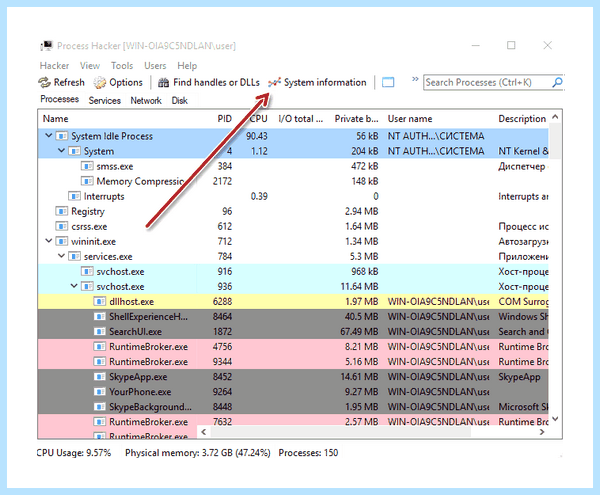The width and height of the screenshot is (600, 495).
Task: Select the svchost.exe row with PID 936
Action: (293, 287)
